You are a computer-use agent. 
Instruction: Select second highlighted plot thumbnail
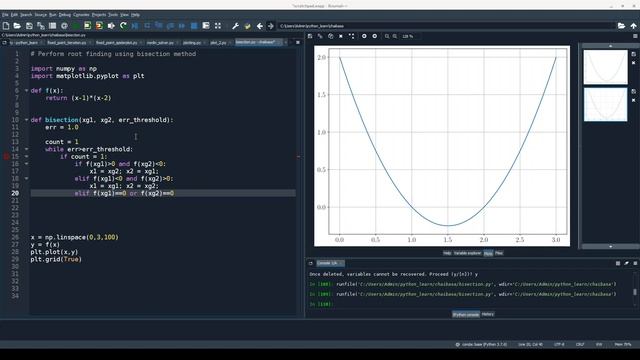605,104
